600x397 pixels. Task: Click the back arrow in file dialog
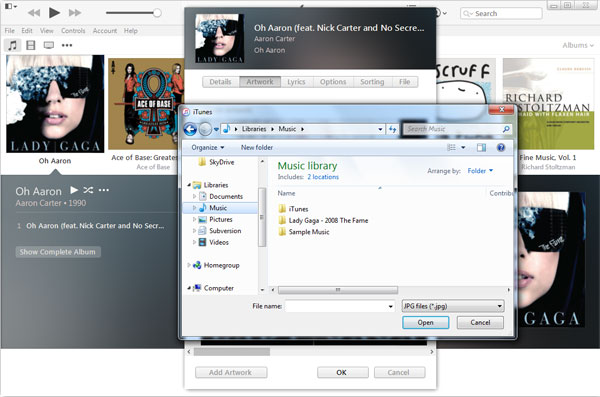[x=190, y=129]
